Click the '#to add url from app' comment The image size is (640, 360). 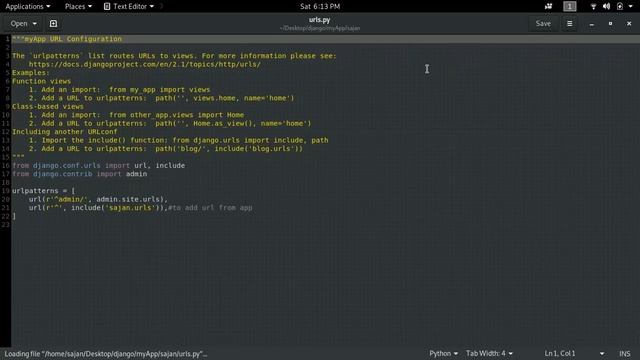click(x=210, y=208)
